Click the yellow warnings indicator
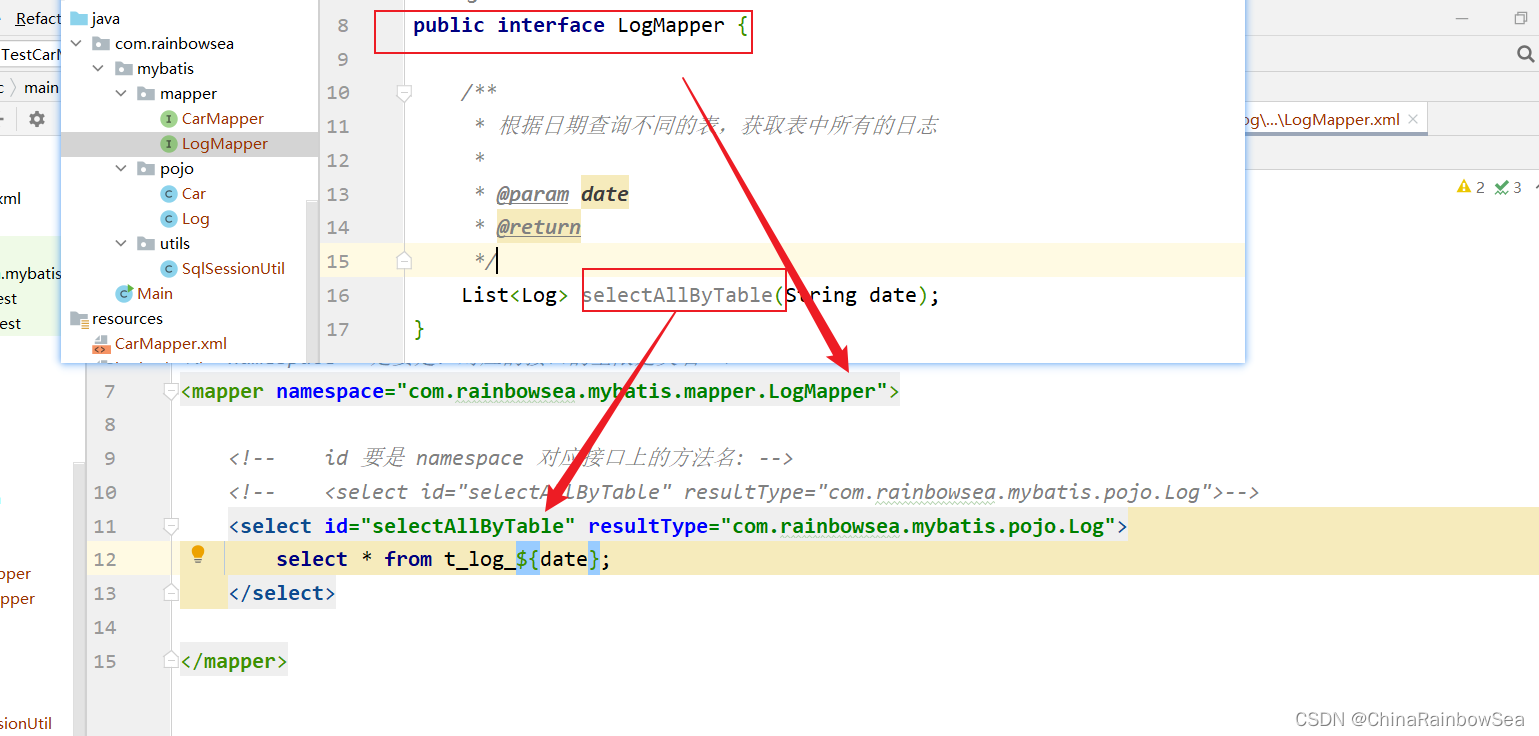 (1470, 187)
